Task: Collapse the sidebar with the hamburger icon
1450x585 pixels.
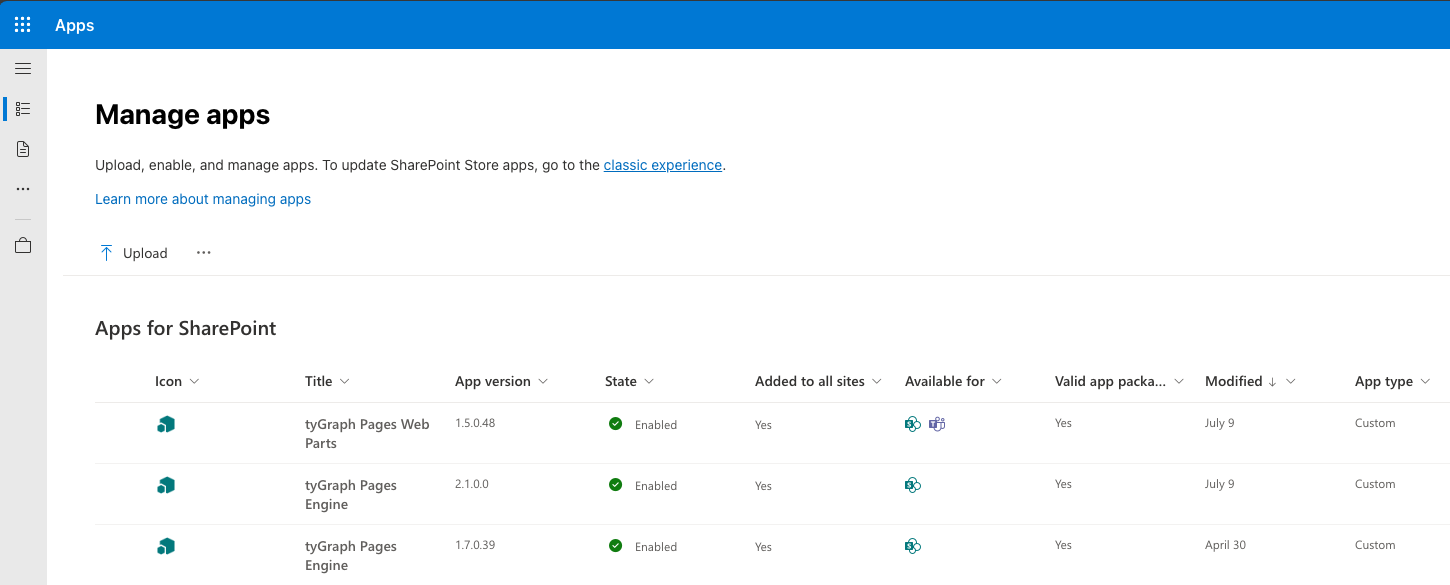Action: coord(22,68)
